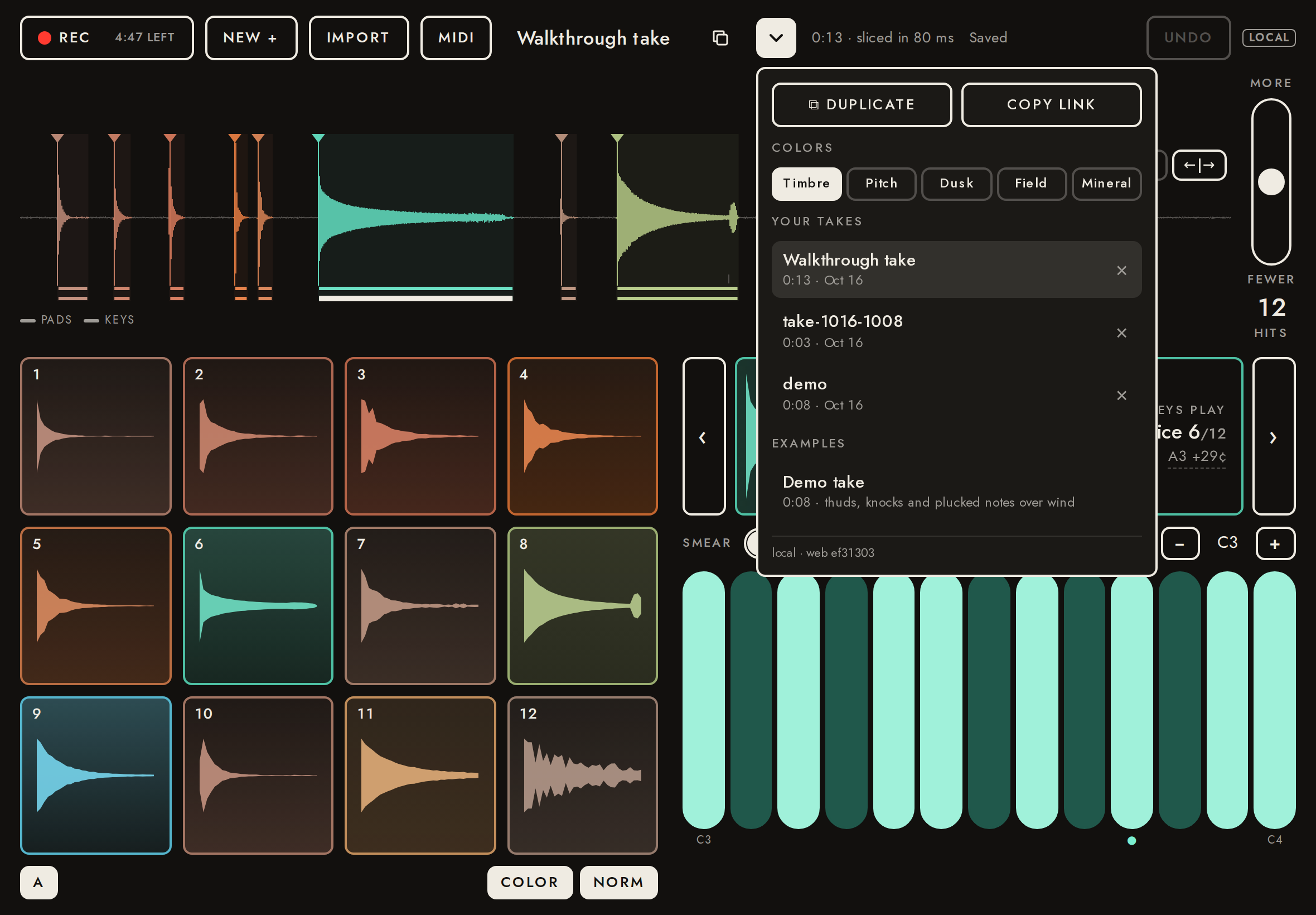
Task: Create a new take with NEW +
Action: click(x=251, y=38)
